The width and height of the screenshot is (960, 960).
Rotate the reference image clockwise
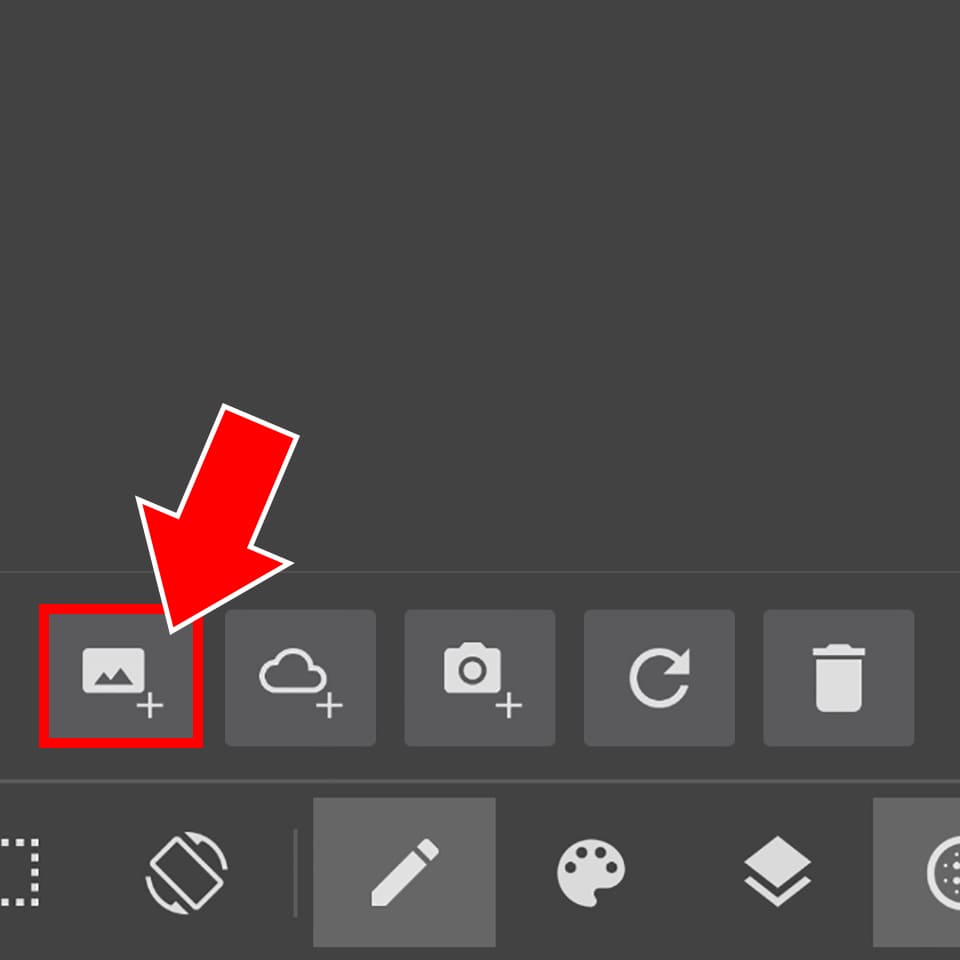click(x=659, y=678)
